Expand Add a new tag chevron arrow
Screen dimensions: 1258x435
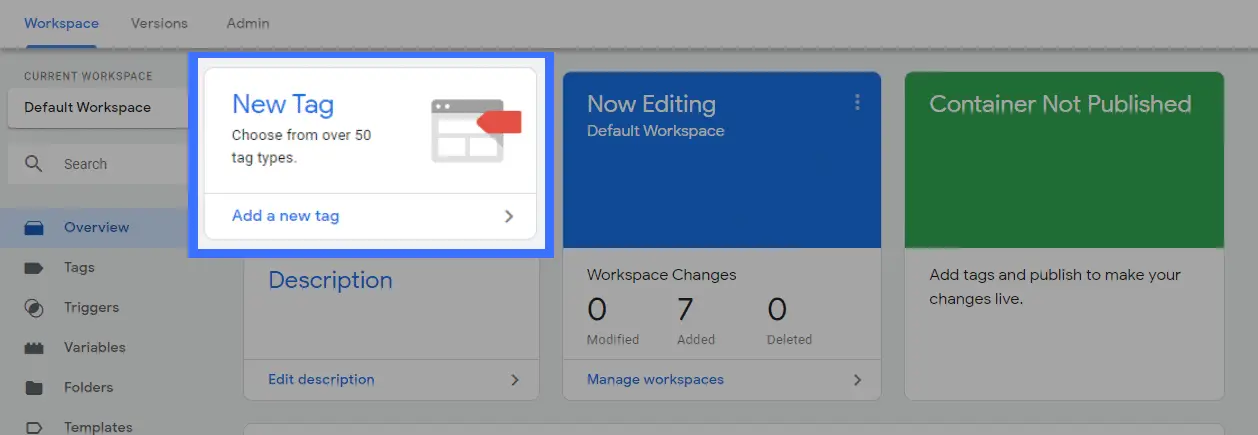point(509,216)
